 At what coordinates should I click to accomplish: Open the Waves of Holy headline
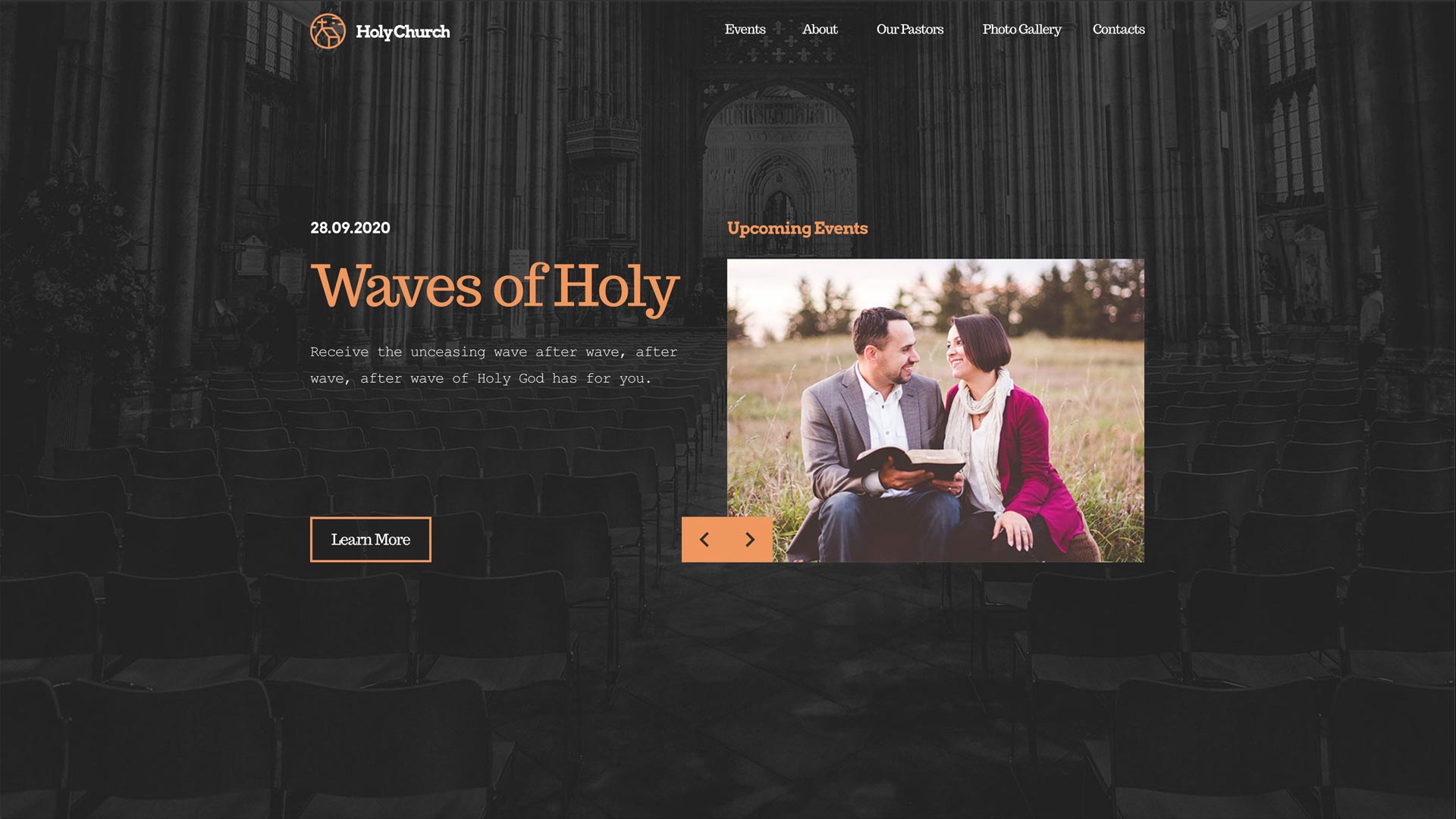(494, 288)
